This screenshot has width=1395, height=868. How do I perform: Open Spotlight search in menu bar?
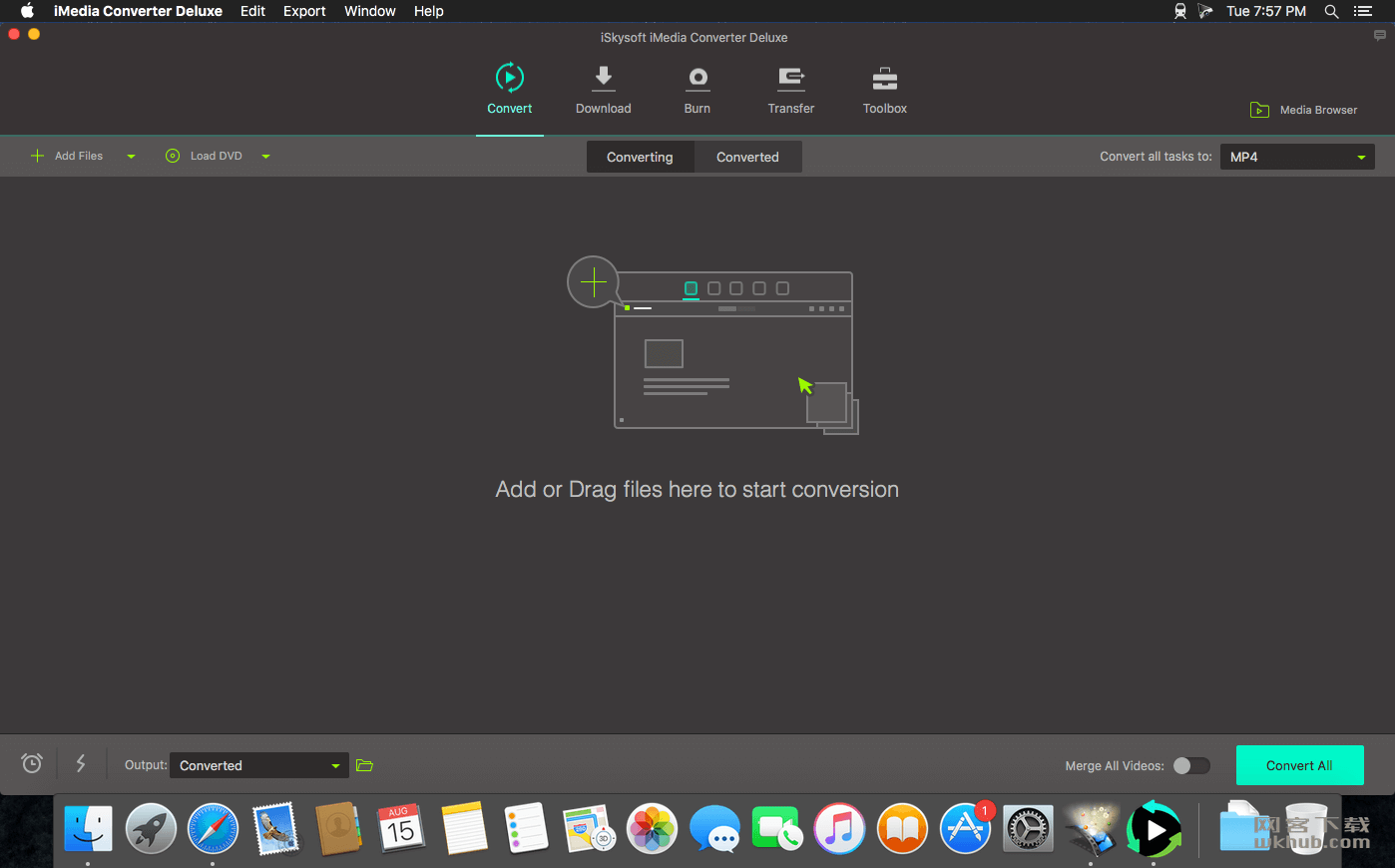click(x=1331, y=11)
